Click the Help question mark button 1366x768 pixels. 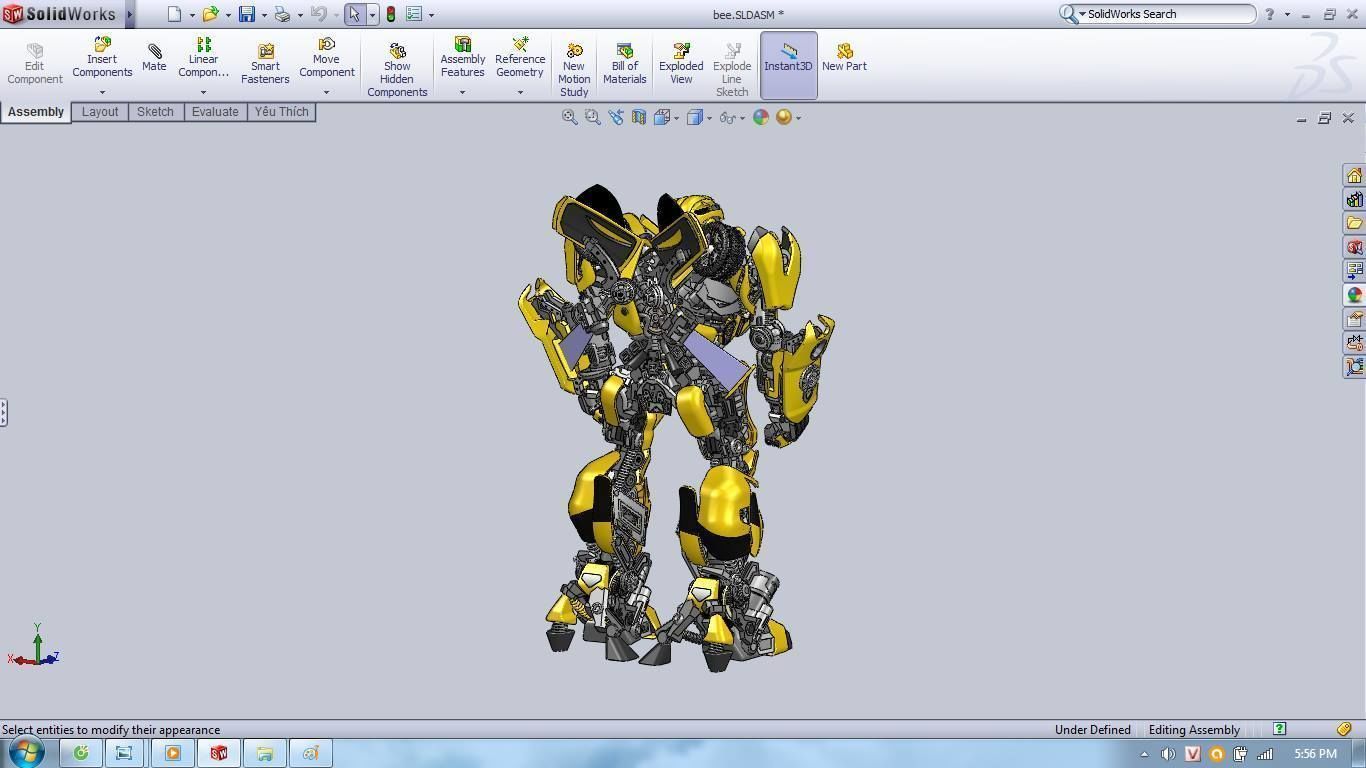pos(1270,14)
